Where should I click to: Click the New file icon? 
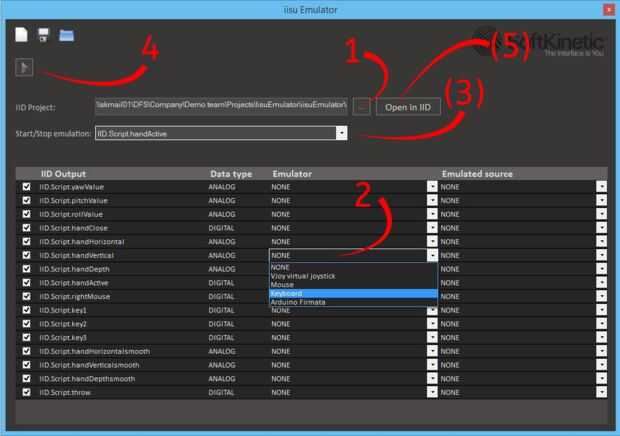pos(21,34)
